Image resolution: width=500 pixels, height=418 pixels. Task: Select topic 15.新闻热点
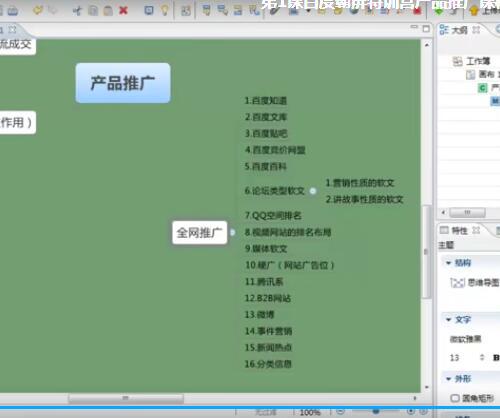coord(268,348)
